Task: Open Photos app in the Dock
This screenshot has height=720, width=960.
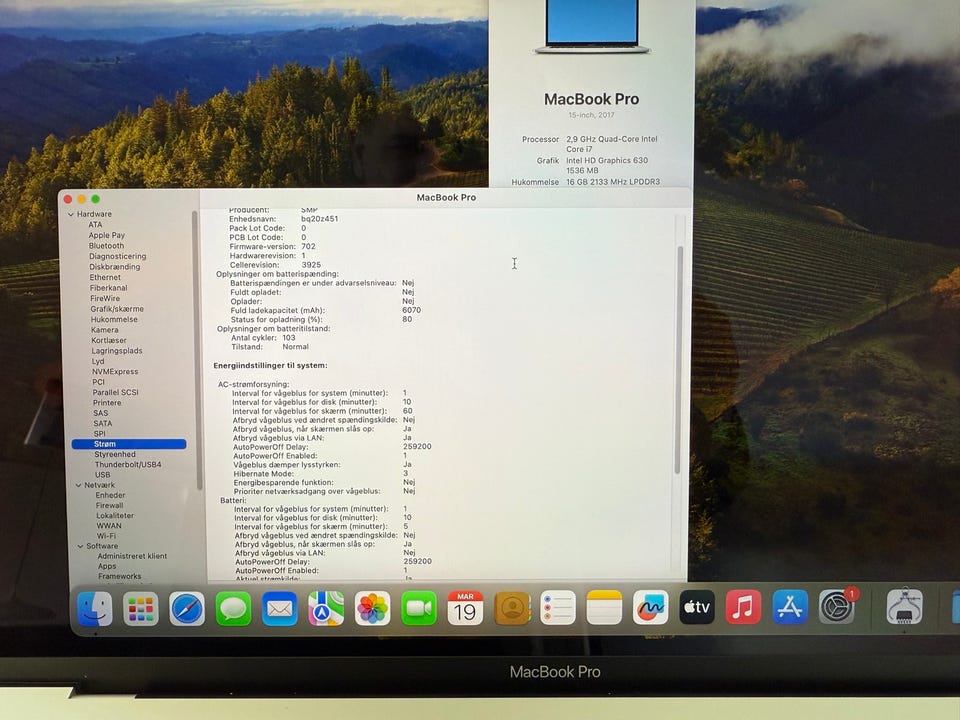Action: click(x=372, y=609)
